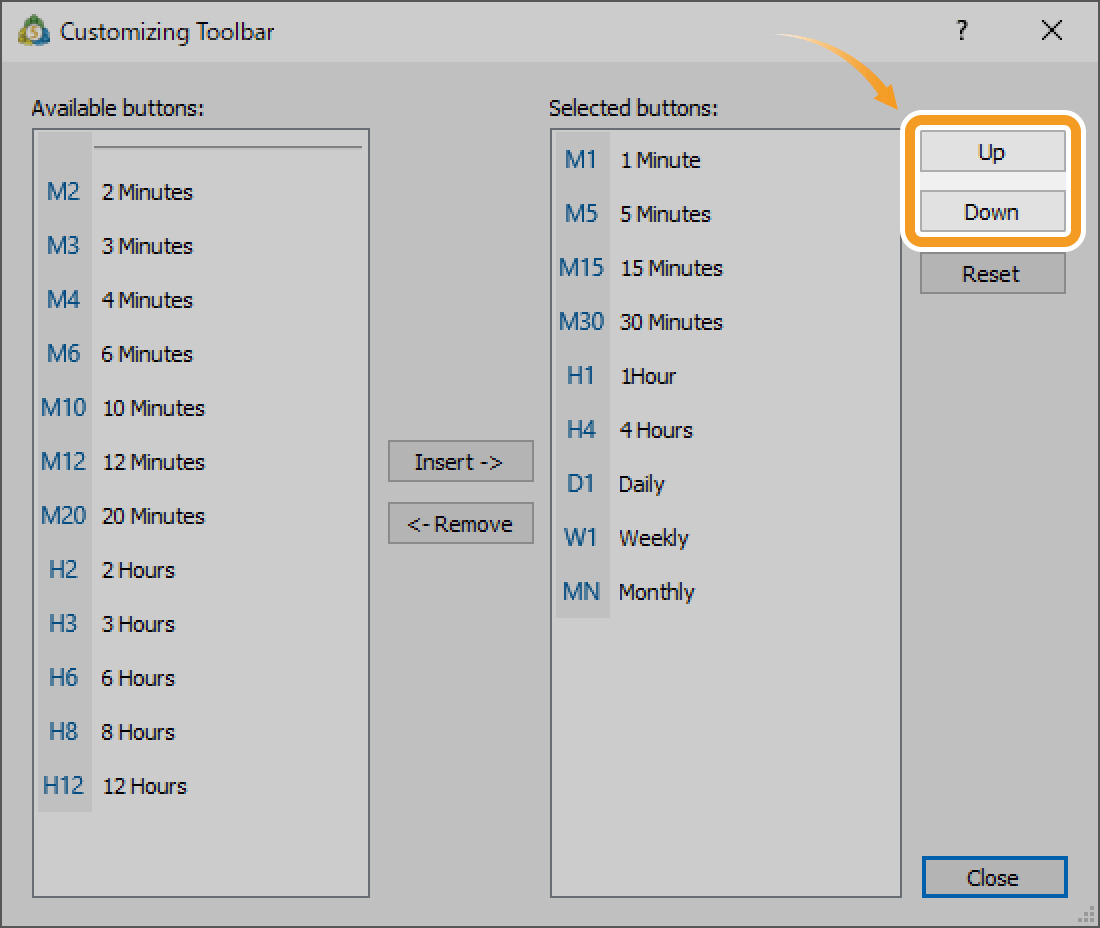The width and height of the screenshot is (1100, 928).
Task: Select the M10 timeframe icon
Action: (63, 408)
